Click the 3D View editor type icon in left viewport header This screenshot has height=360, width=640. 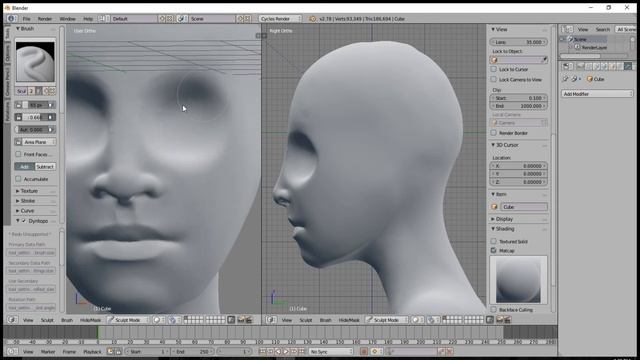(12, 320)
